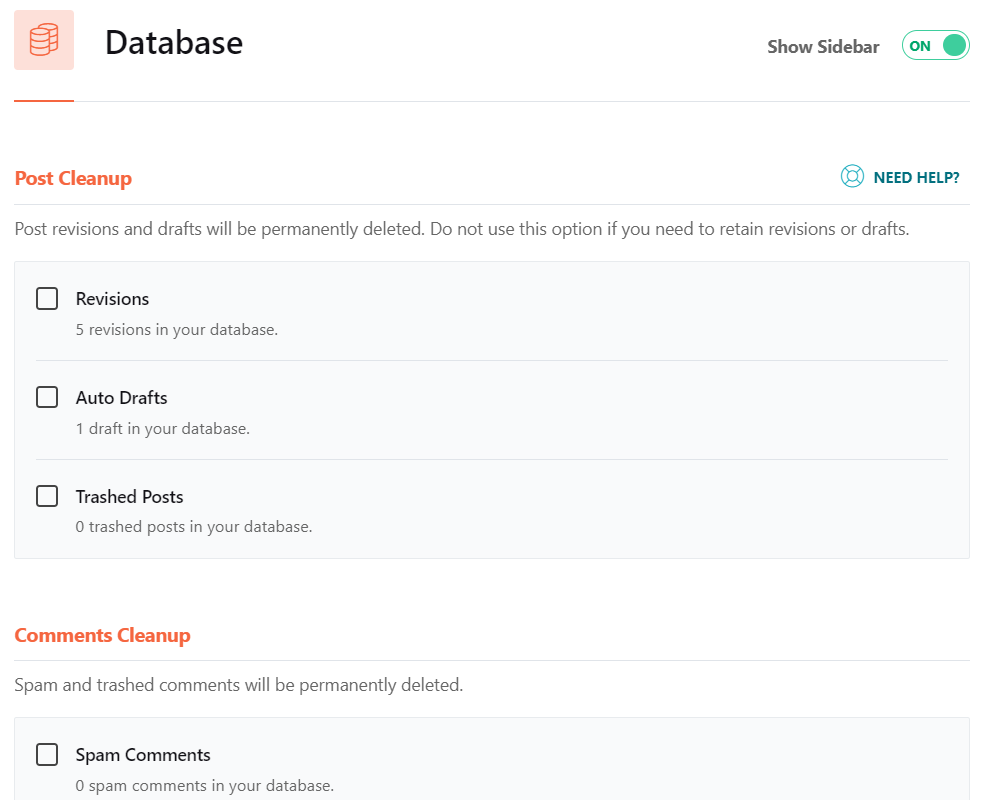982x800 pixels.
Task: Click the Revisions option label
Action: [x=112, y=299]
